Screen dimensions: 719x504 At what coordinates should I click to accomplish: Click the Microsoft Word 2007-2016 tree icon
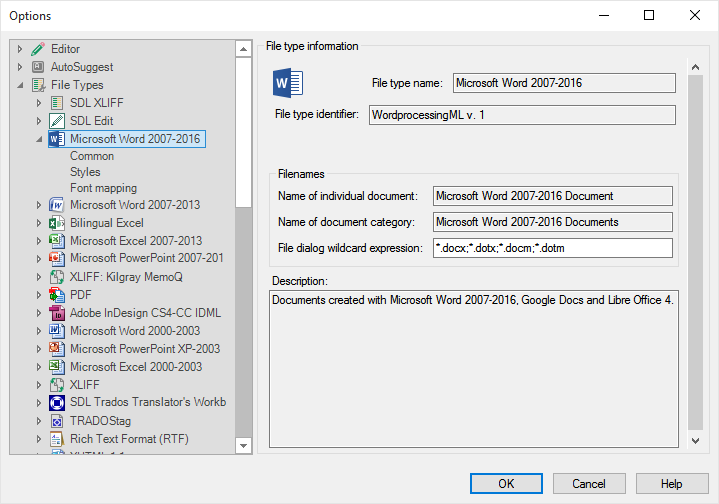[x=56, y=139]
